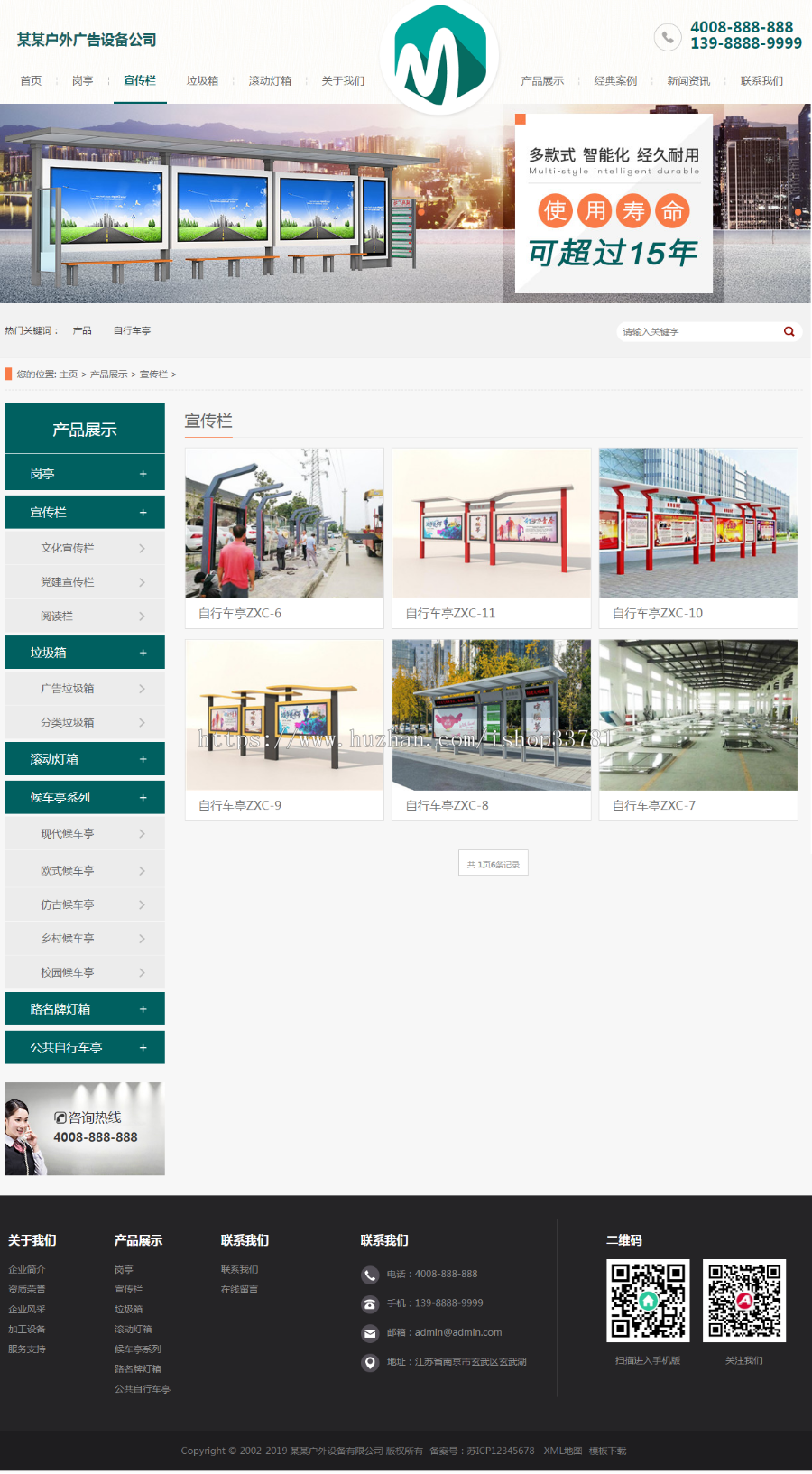
Task: Click the bus shelter hero banner
Action: click(x=405, y=203)
